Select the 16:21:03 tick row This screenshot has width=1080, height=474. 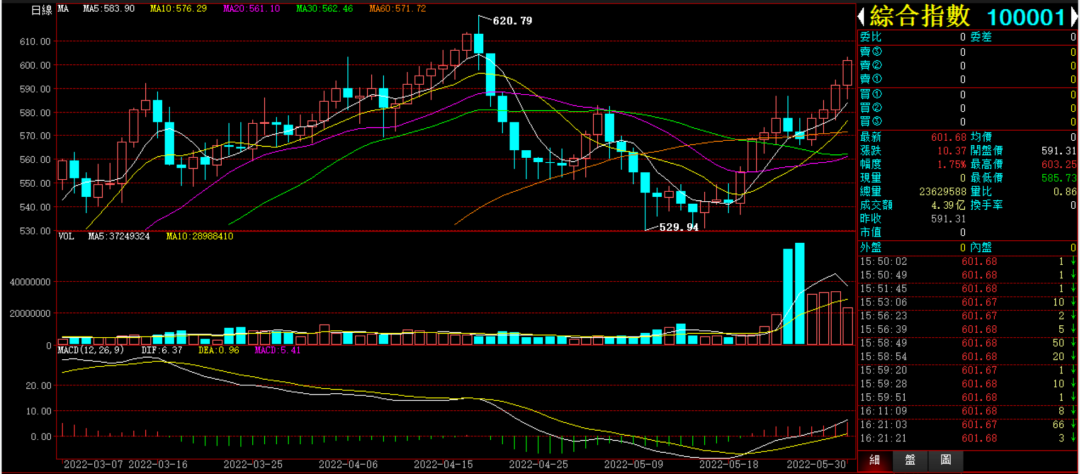click(x=967, y=425)
